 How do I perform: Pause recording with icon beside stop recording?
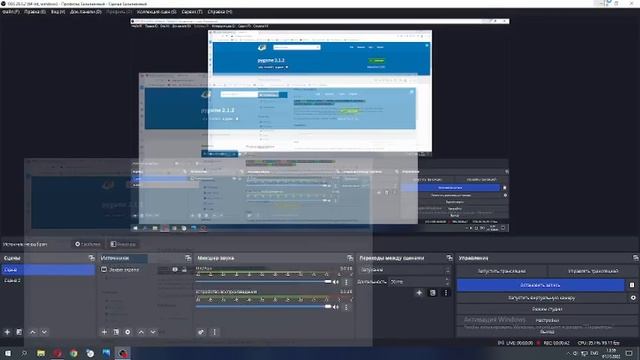pyautogui.click(x=632, y=285)
